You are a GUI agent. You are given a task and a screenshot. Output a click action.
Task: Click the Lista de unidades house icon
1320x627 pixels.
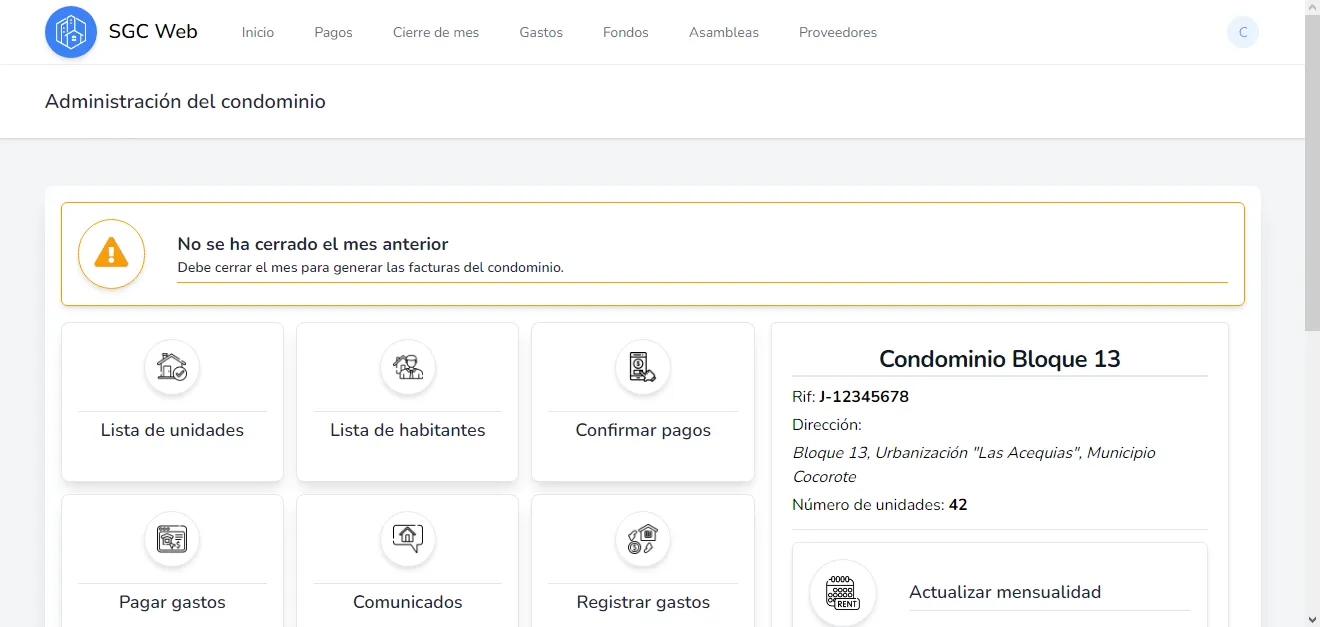click(x=172, y=367)
